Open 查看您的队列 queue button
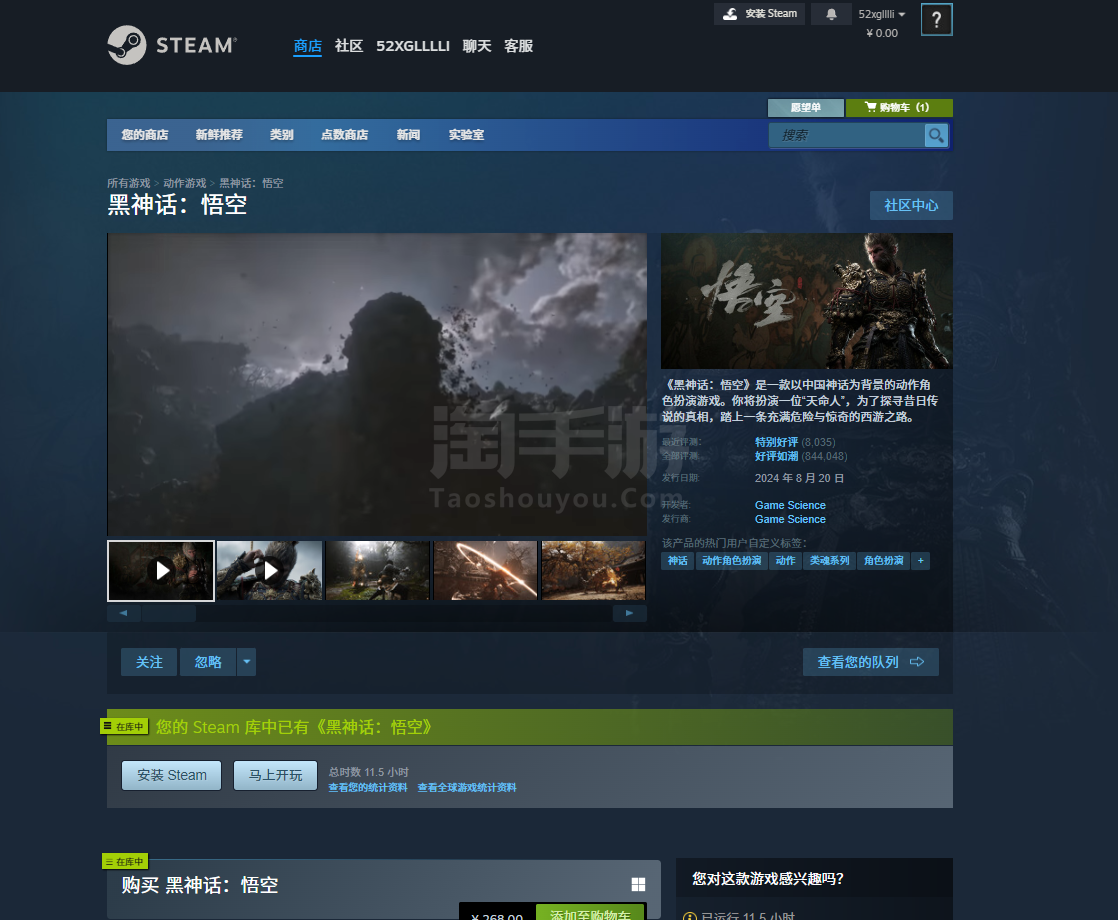The image size is (1118, 920). pos(871,662)
